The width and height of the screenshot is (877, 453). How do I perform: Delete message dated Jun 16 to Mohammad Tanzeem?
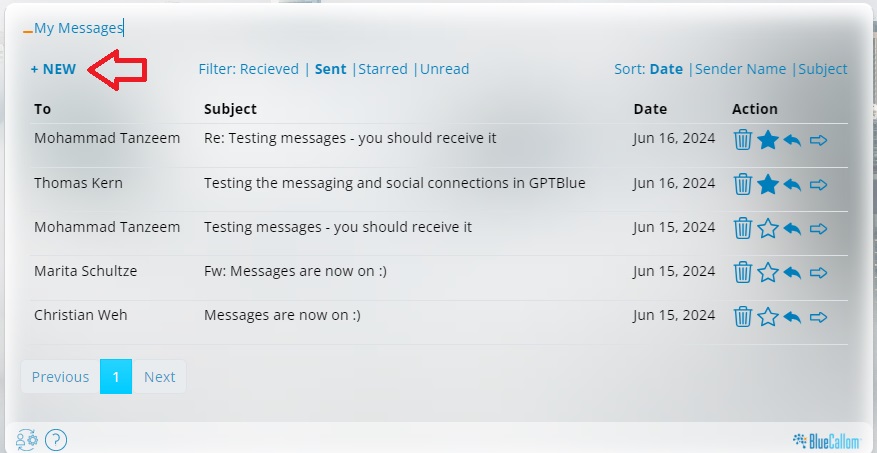(x=743, y=140)
